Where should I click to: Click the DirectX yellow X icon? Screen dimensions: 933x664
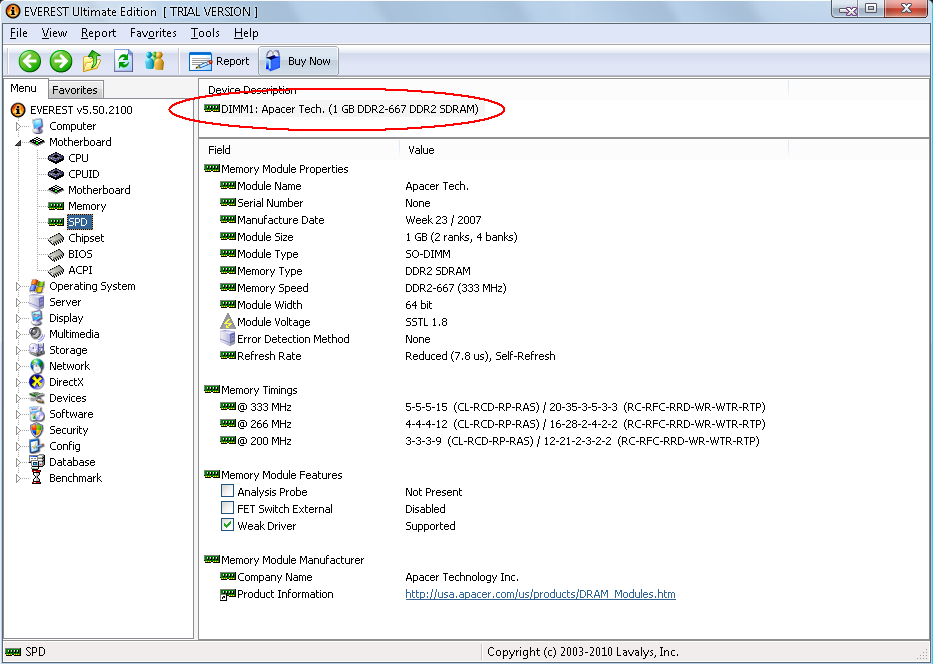click(x=37, y=382)
